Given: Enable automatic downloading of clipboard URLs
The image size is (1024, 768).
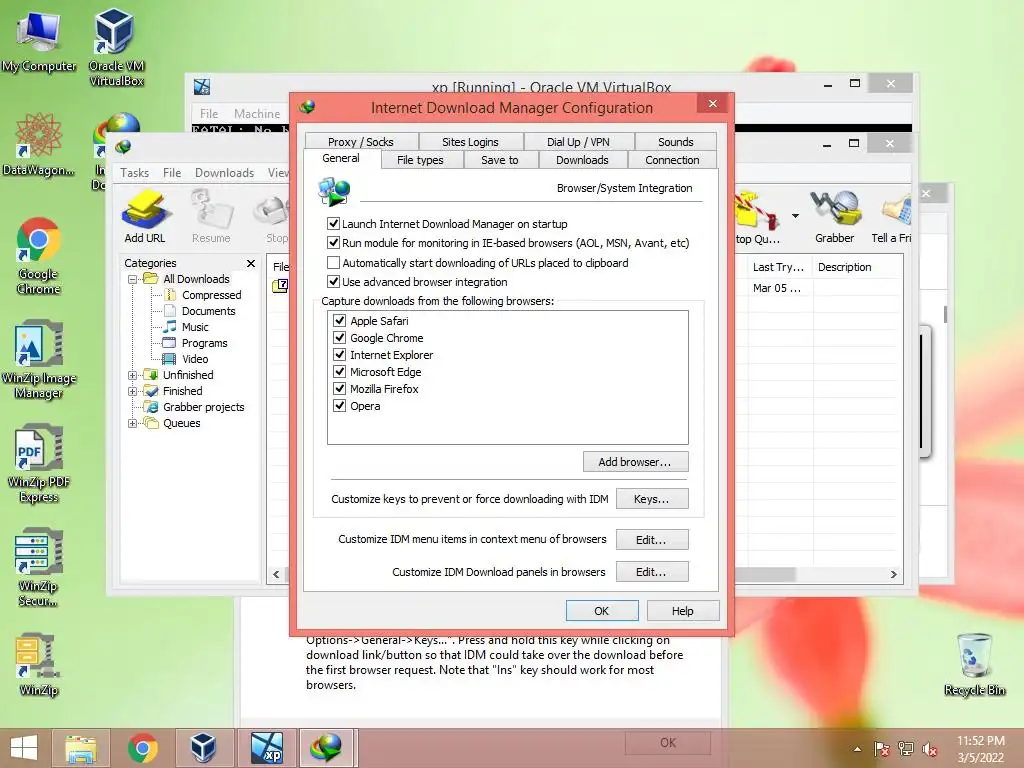Looking at the screenshot, I should (333, 263).
